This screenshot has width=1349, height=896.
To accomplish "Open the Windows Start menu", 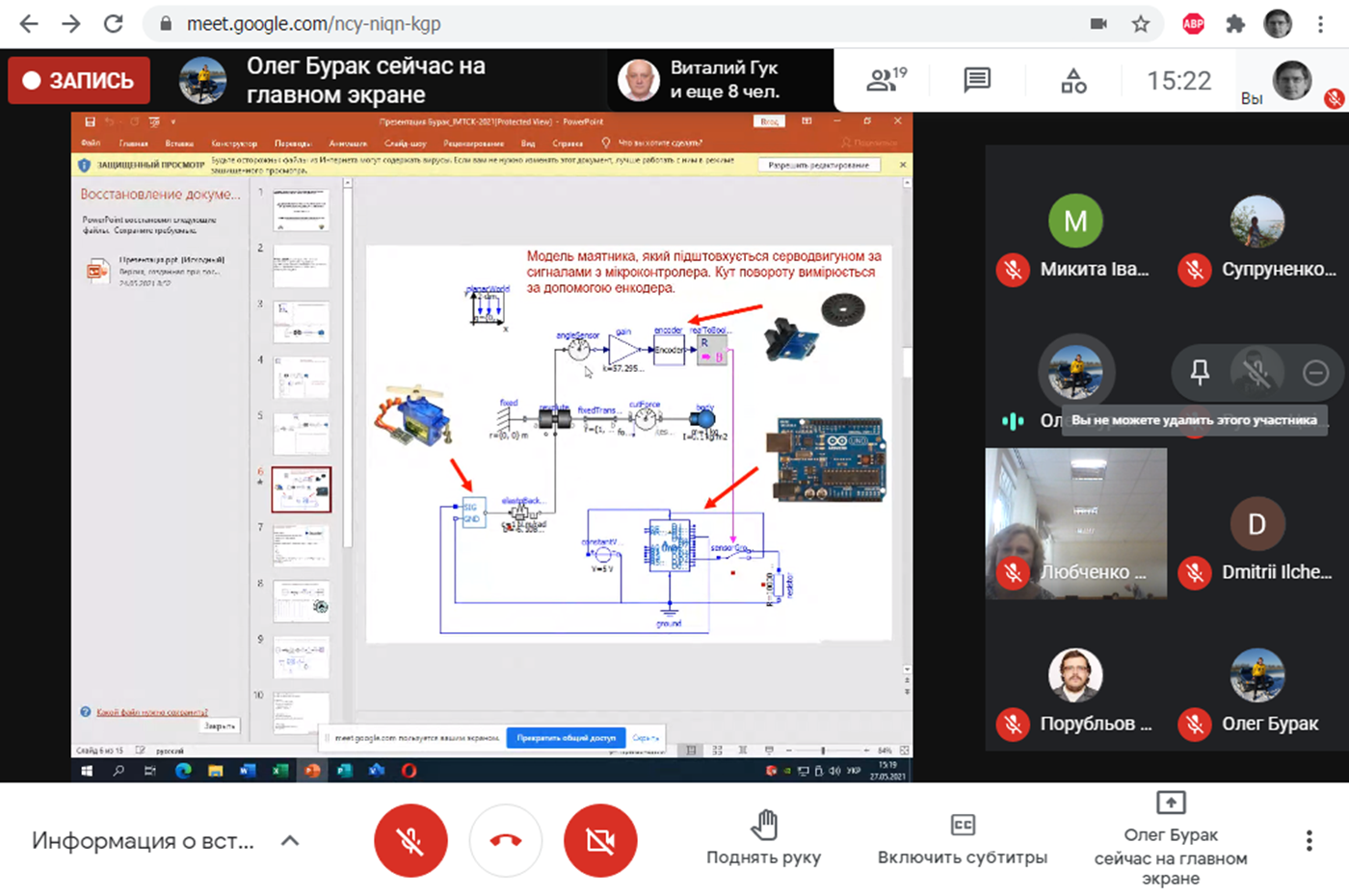I will click(x=87, y=771).
